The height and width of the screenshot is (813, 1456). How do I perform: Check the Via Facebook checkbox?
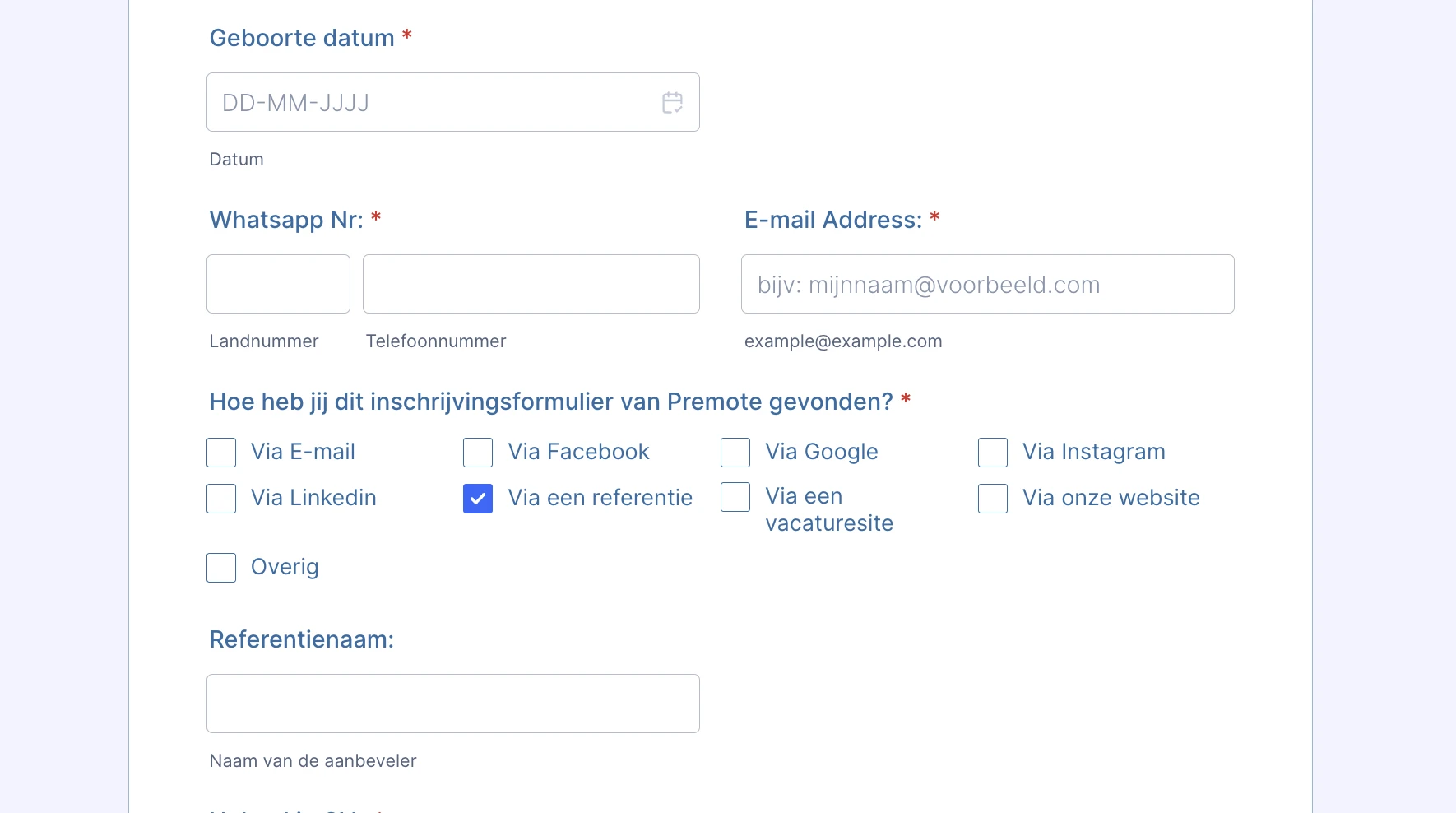(477, 453)
